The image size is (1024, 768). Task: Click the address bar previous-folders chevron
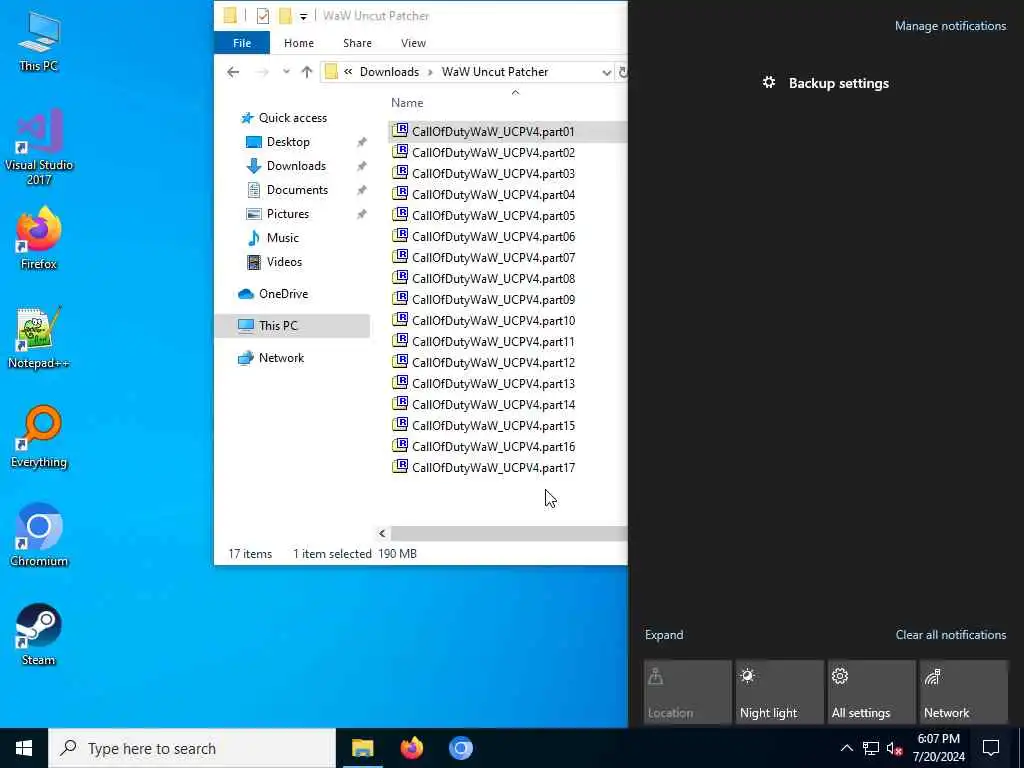[x=348, y=72]
